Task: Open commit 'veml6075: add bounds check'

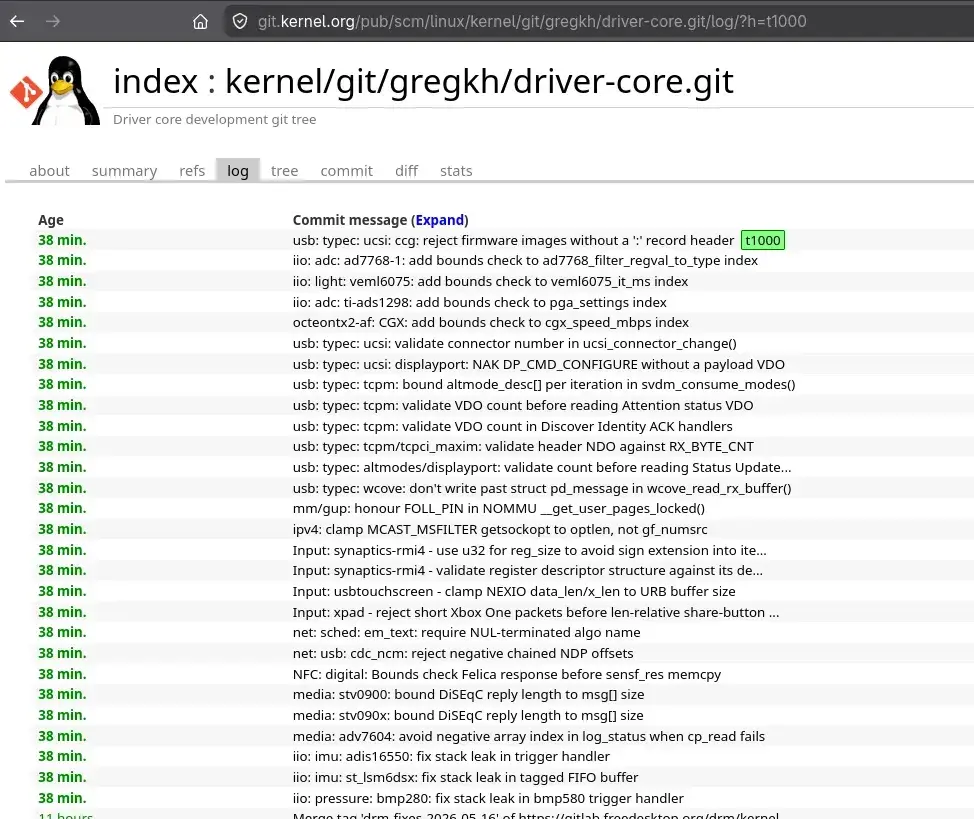Action: pyautogui.click(x=490, y=281)
